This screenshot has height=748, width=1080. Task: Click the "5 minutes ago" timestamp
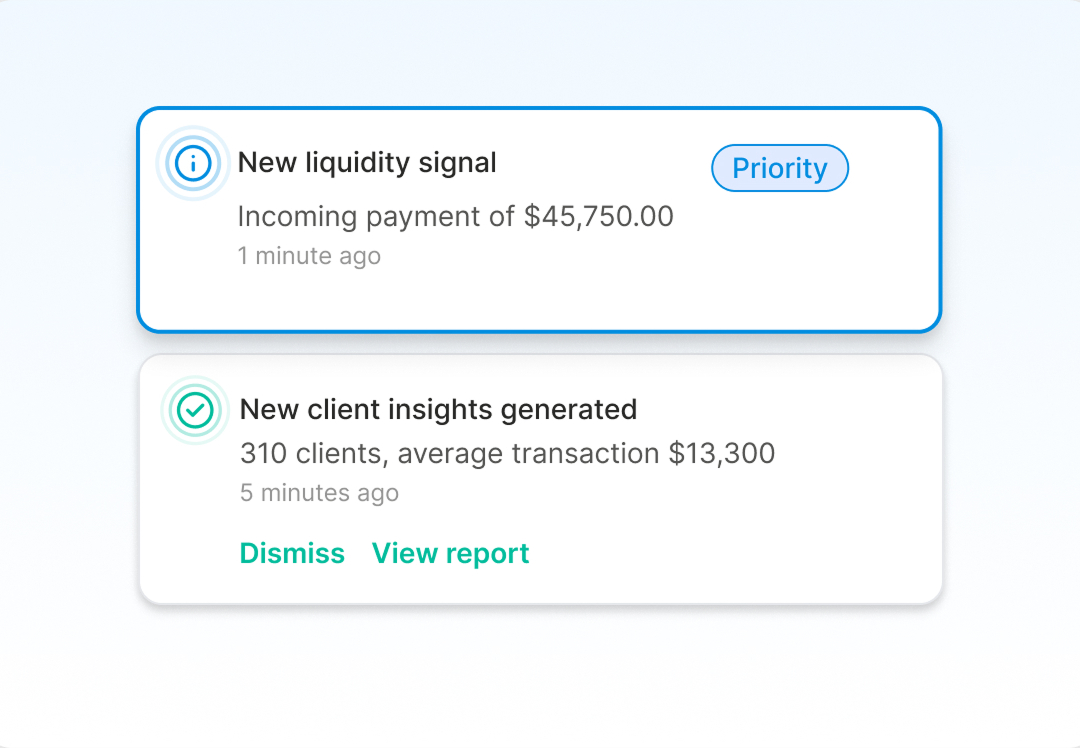tap(319, 493)
